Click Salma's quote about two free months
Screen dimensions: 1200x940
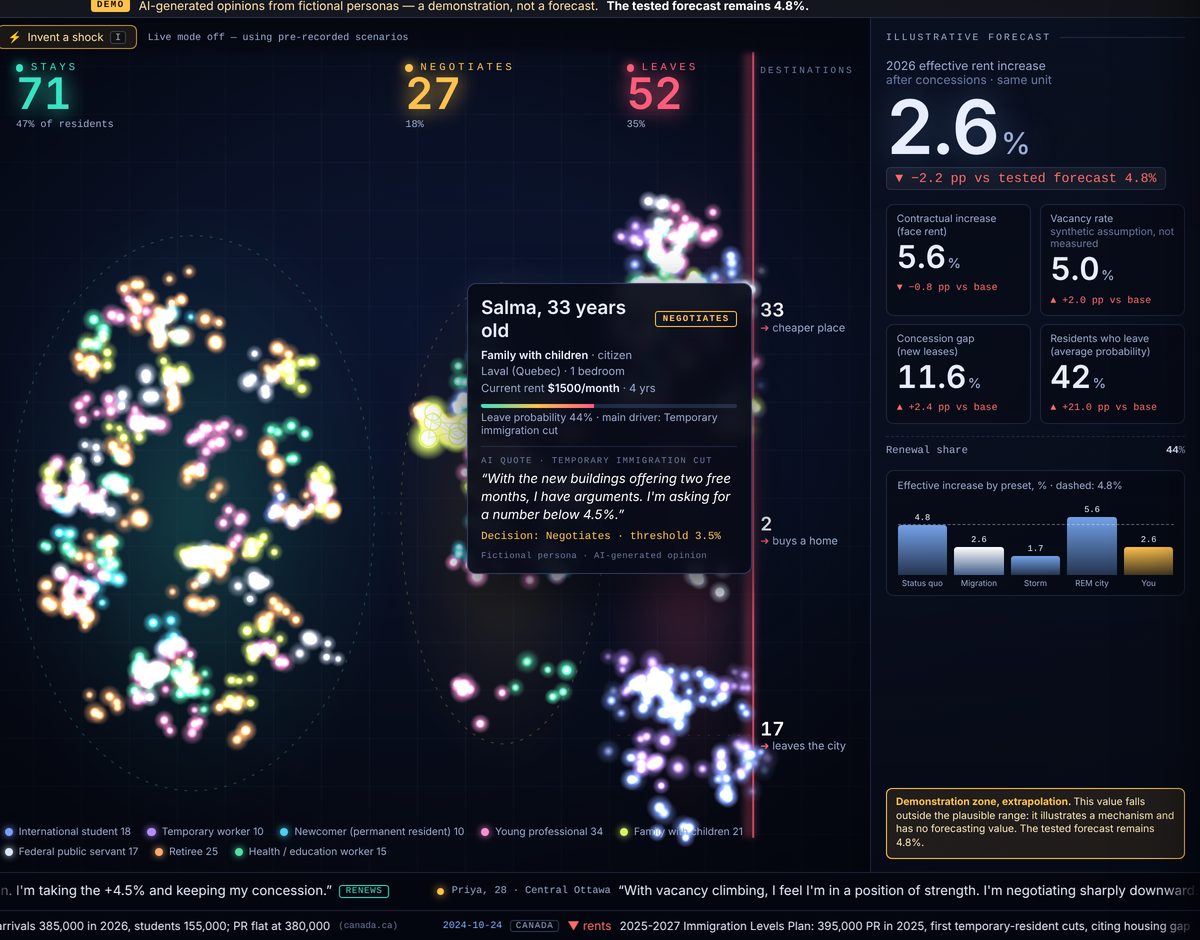[x=606, y=497]
